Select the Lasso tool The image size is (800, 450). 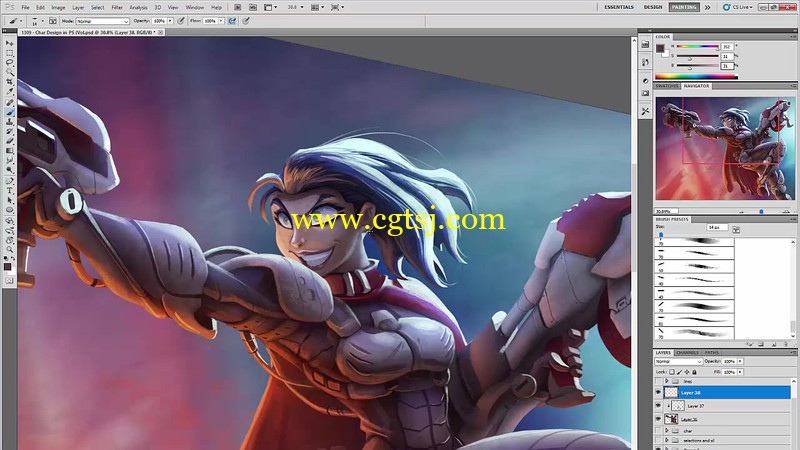click(x=9, y=63)
